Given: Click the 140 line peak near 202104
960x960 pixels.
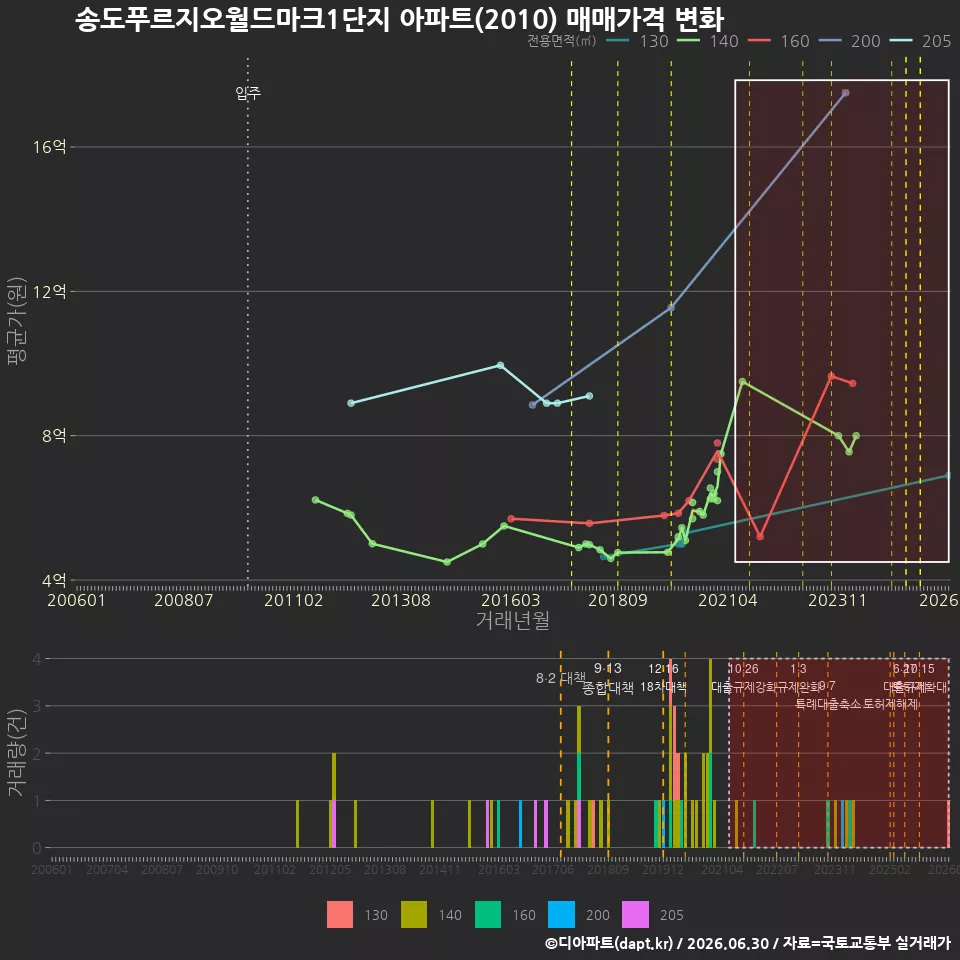Looking at the screenshot, I should 742,381.
